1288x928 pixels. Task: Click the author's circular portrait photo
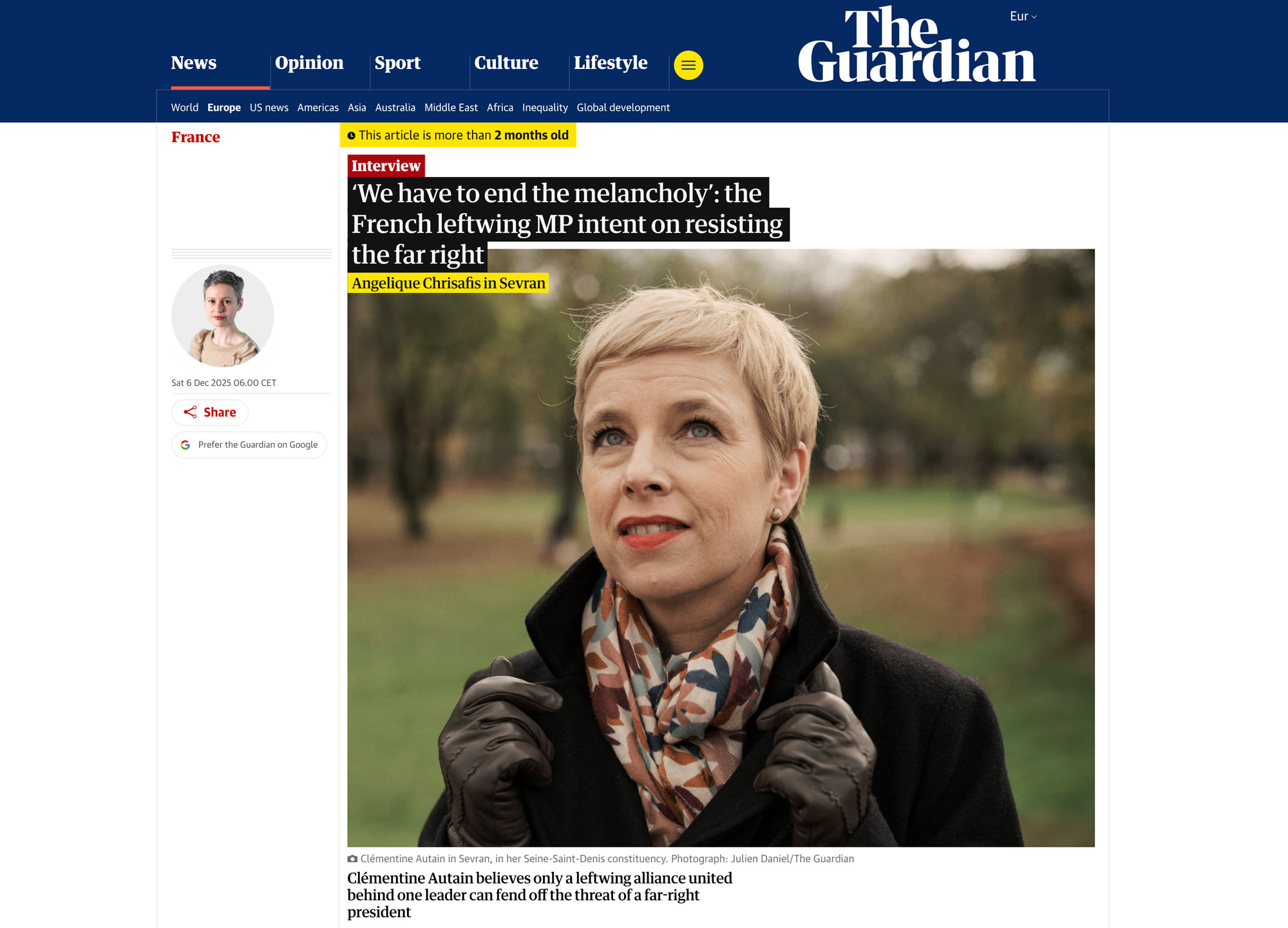[223, 316]
